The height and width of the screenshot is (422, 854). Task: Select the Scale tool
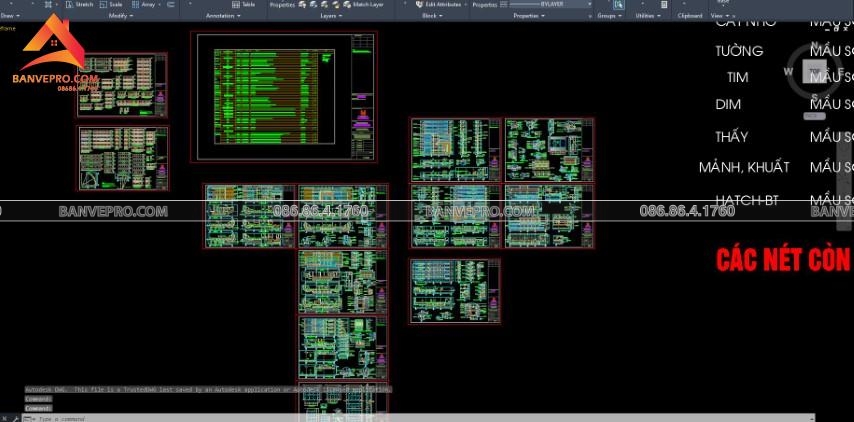111,4
